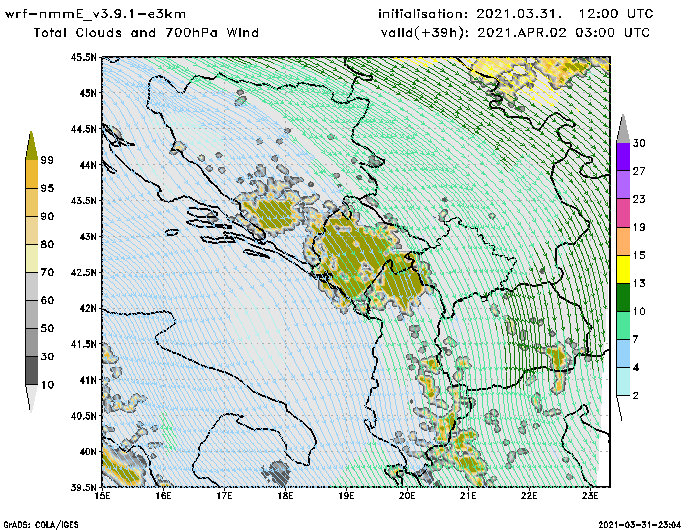Click the 45N latitude label
The height and width of the screenshot is (530, 700).
pyautogui.click(x=88, y=93)
